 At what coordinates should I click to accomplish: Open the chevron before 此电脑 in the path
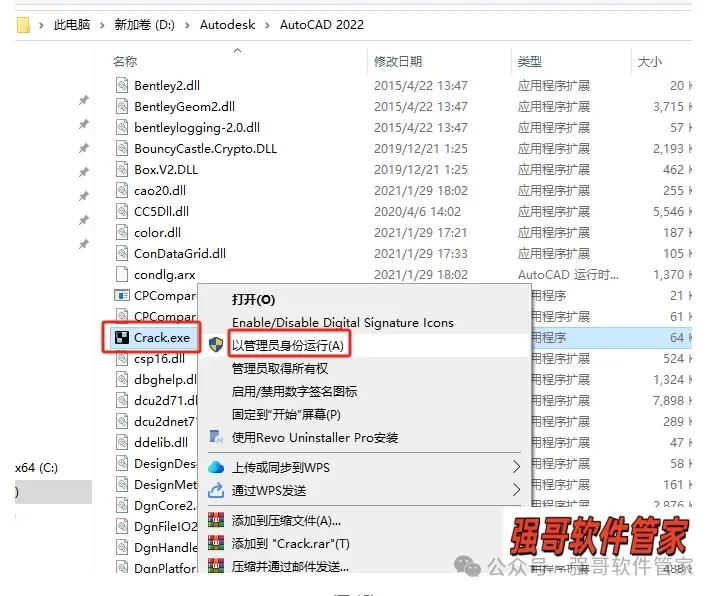tap(41, 25)
